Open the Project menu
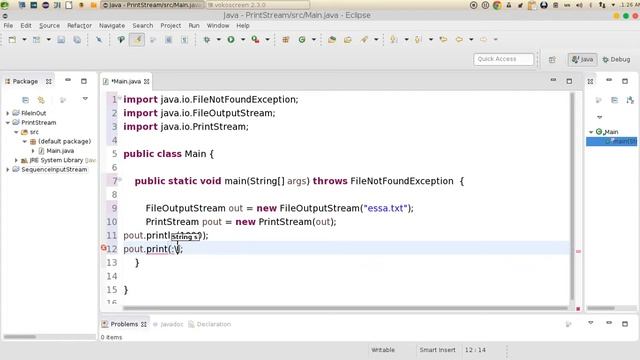This screenshot has height=360, width=640. 171,25
